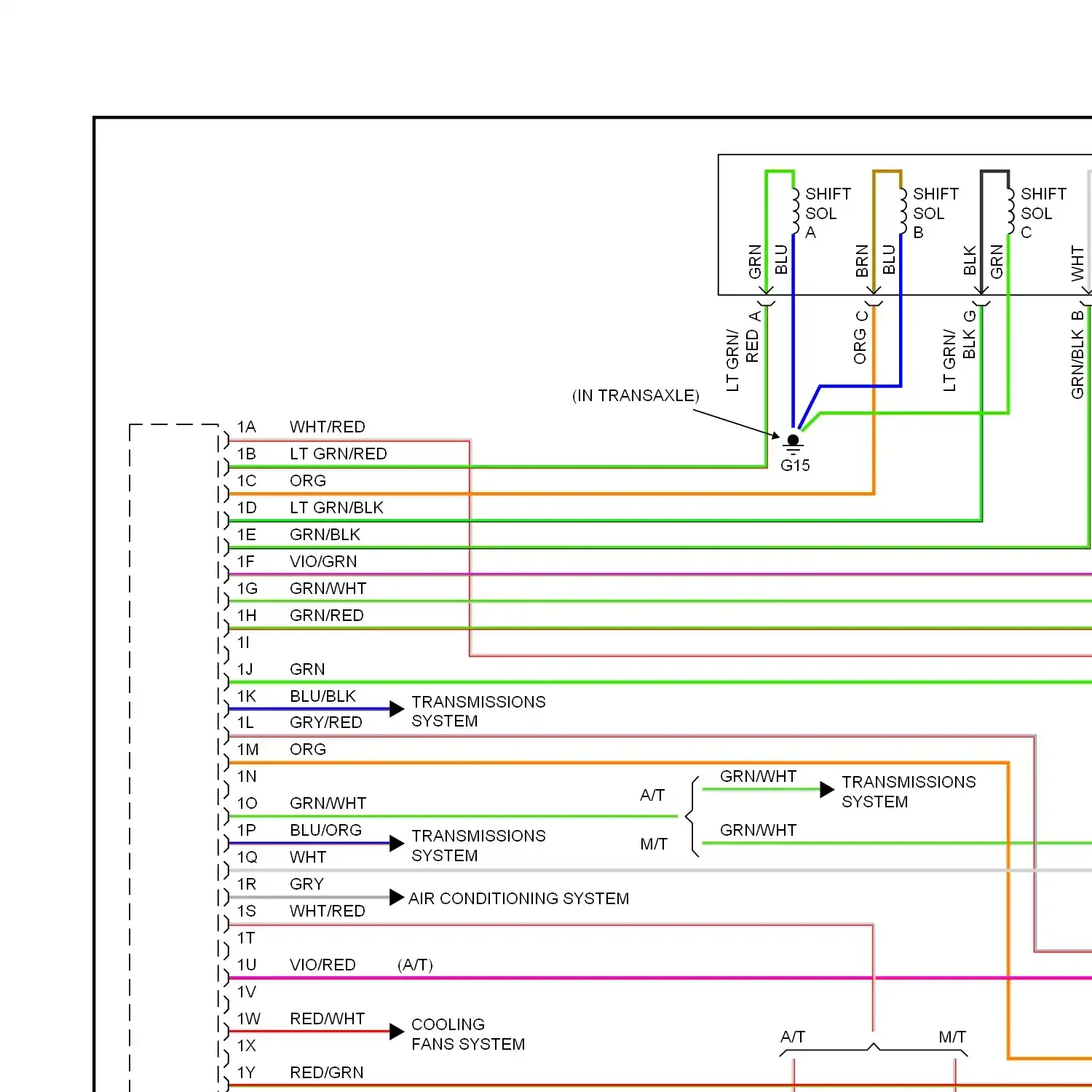Click the (A/T) note beside VIO/RED
This screenshot has width=1092, height=1092.
click(x=415, y=965)
